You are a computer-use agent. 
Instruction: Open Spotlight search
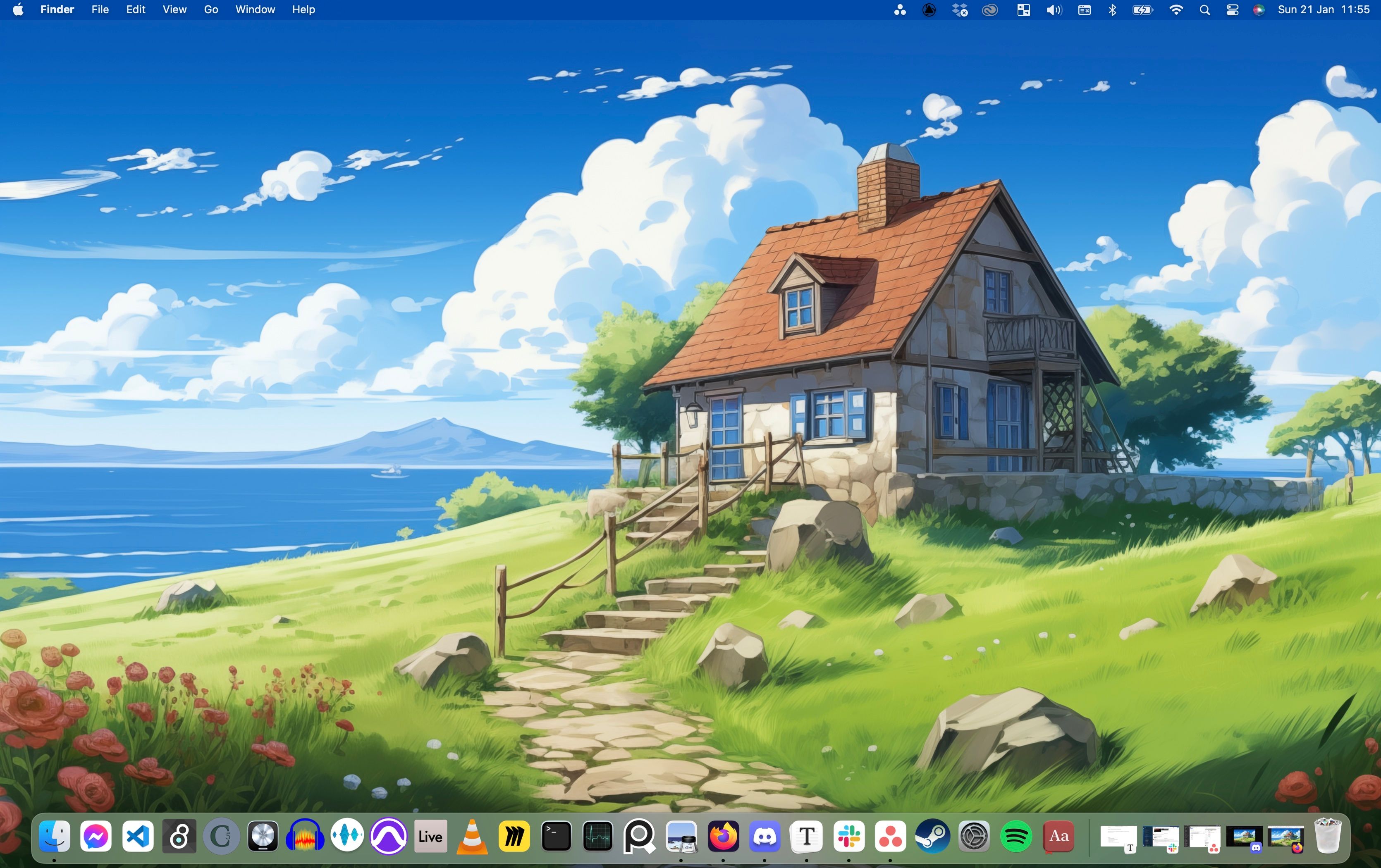coord(1204,9)
